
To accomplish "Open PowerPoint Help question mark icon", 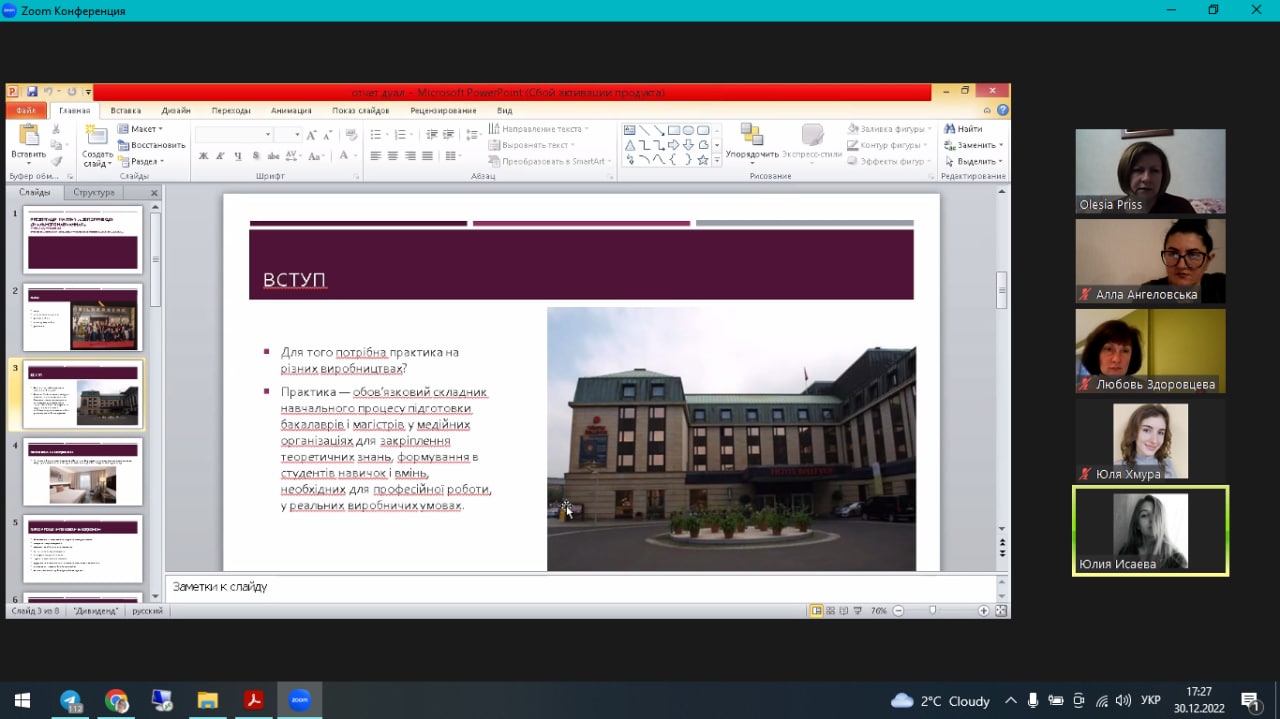I will 1002,110.
